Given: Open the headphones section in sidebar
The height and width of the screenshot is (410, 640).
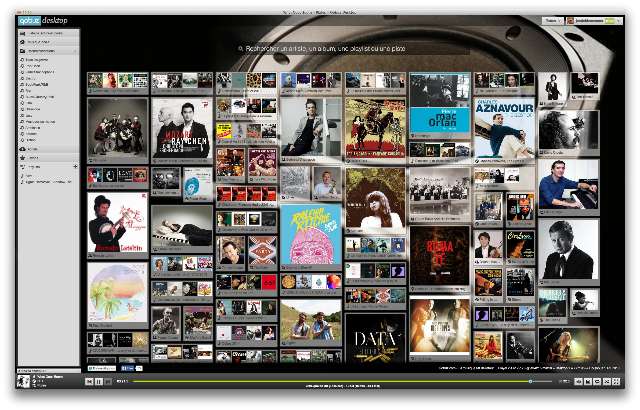Looking at the screenshot, I should (48, 42).
